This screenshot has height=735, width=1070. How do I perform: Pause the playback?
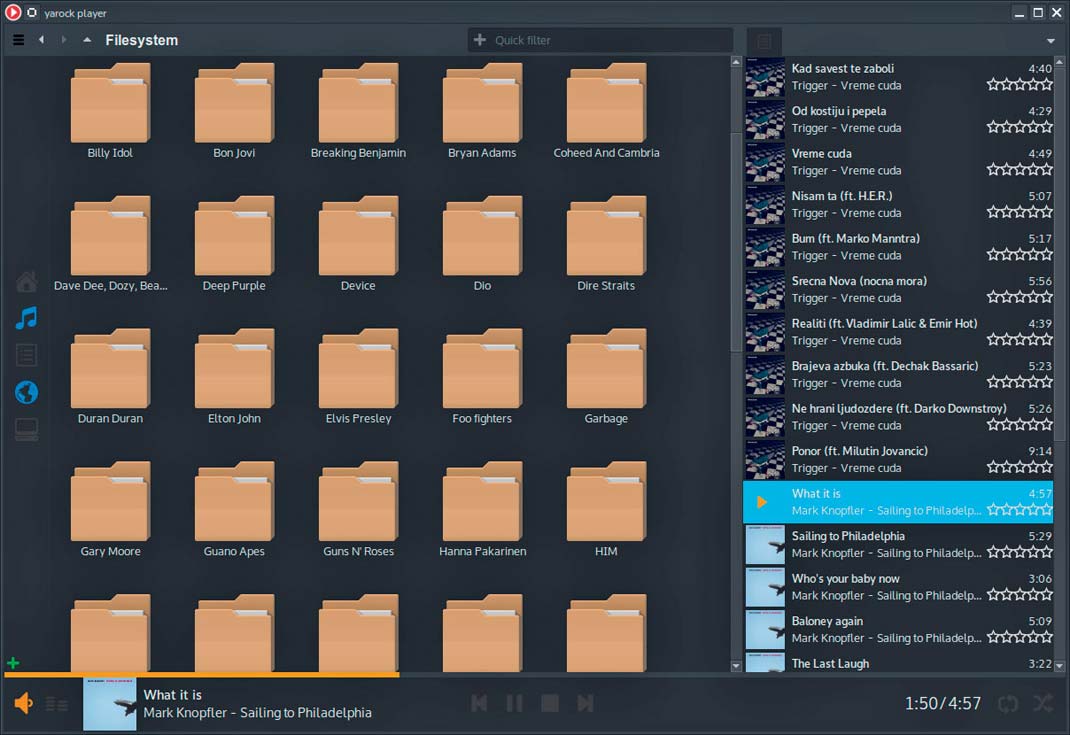515,703
